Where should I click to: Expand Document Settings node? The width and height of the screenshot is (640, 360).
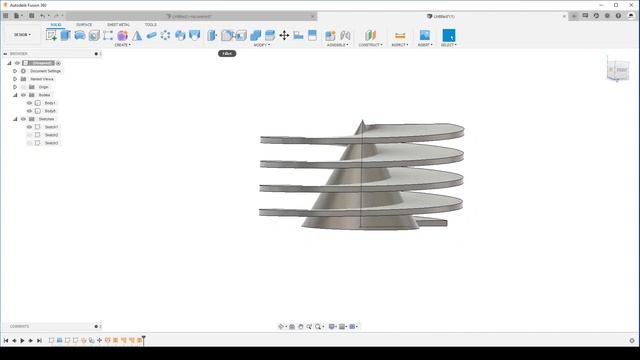(15, 71)
